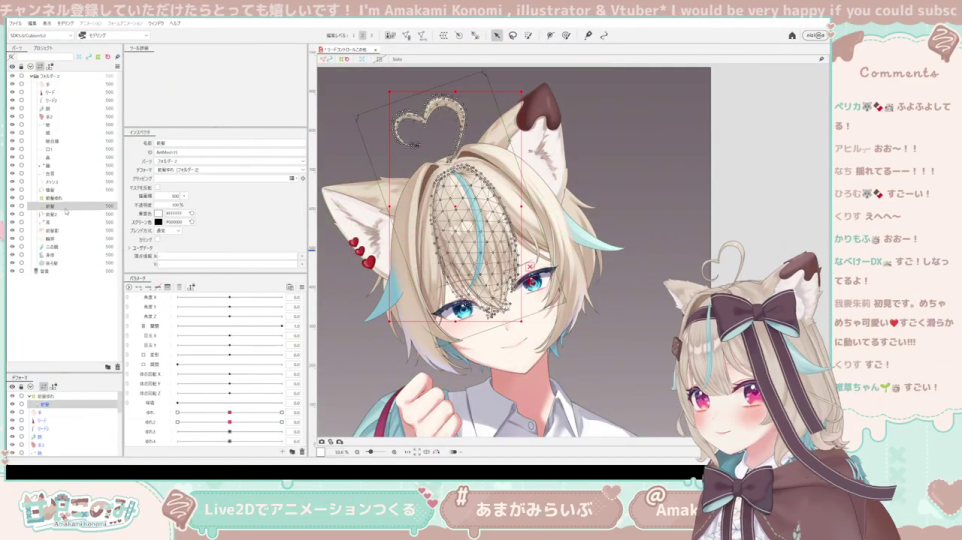Click the delete icon in Parts panel
Viewport: 962px width, 540px height.
[117, 367]
